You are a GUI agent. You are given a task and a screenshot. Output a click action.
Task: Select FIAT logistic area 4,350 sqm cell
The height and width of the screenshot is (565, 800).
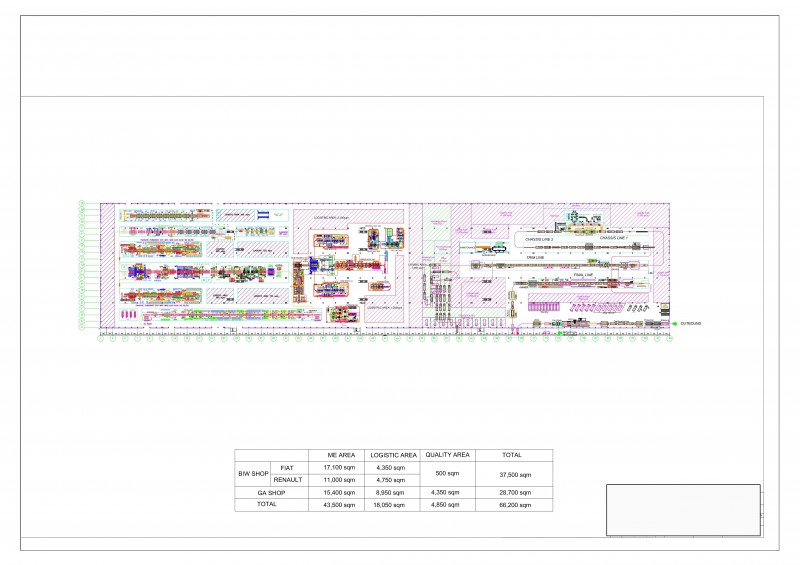[391, 468]
